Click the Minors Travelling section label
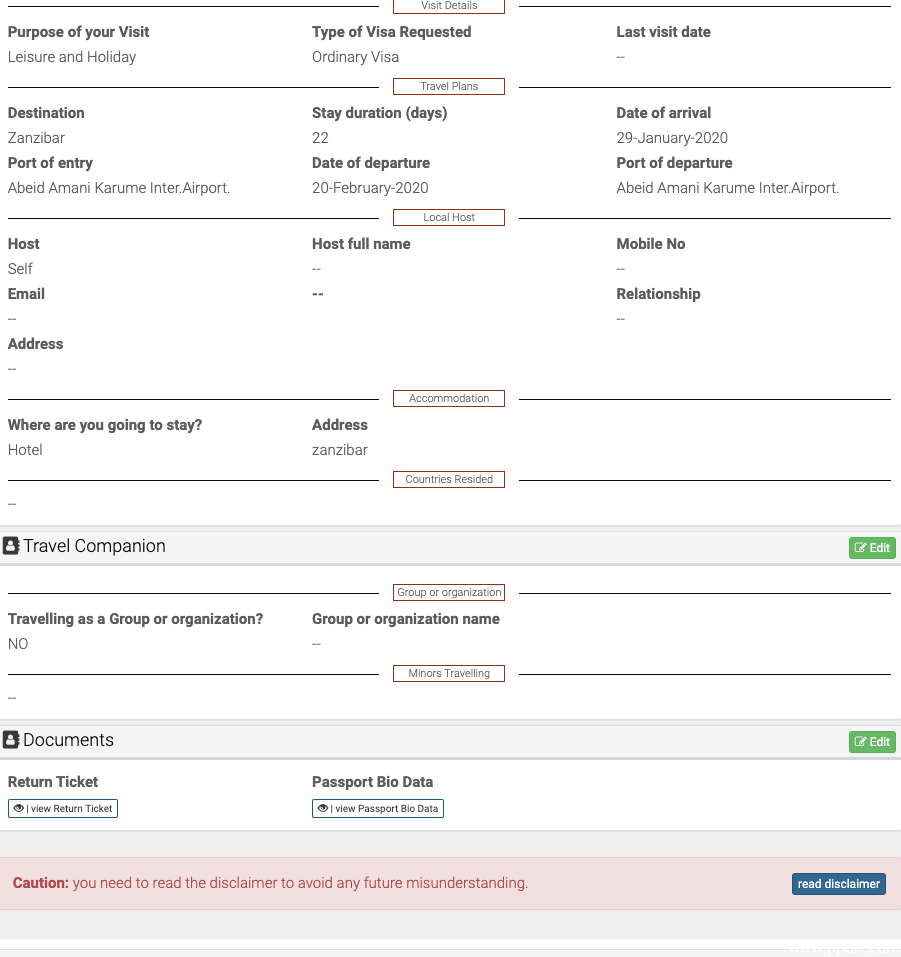Screen dimensions: 901x957 449,673
